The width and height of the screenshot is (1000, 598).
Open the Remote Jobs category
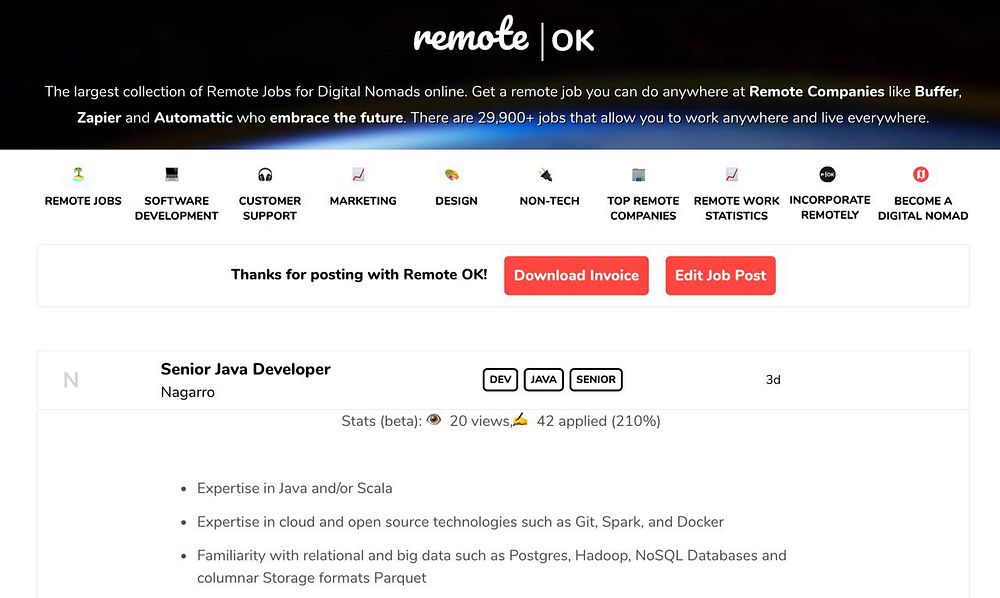[x=83, y=201]
